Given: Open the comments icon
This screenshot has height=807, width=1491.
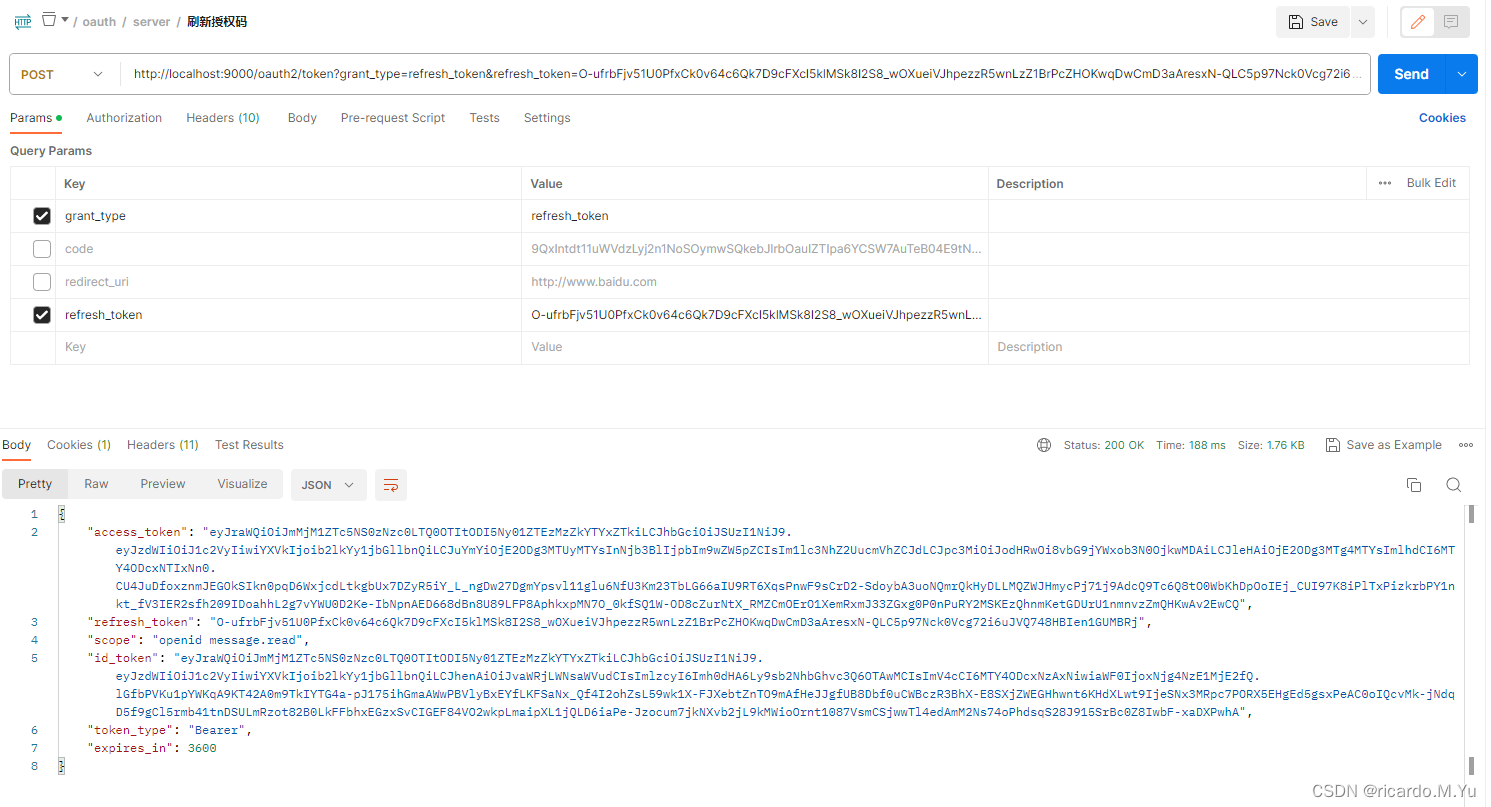Looking at the screenshot, I should [x=1451, y=22].
